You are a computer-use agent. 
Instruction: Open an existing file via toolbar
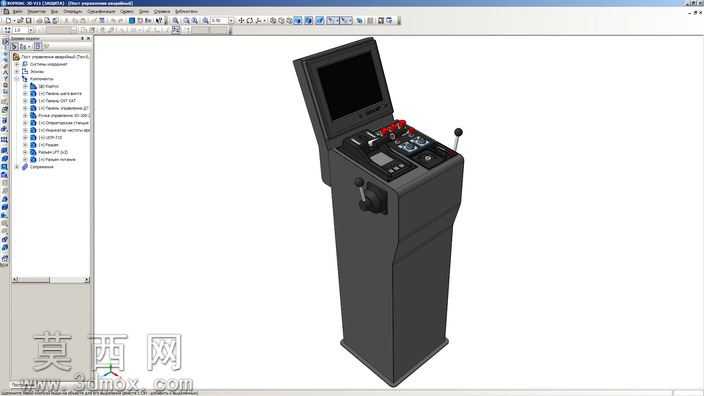pyautogui.click(x=21, y=21)
